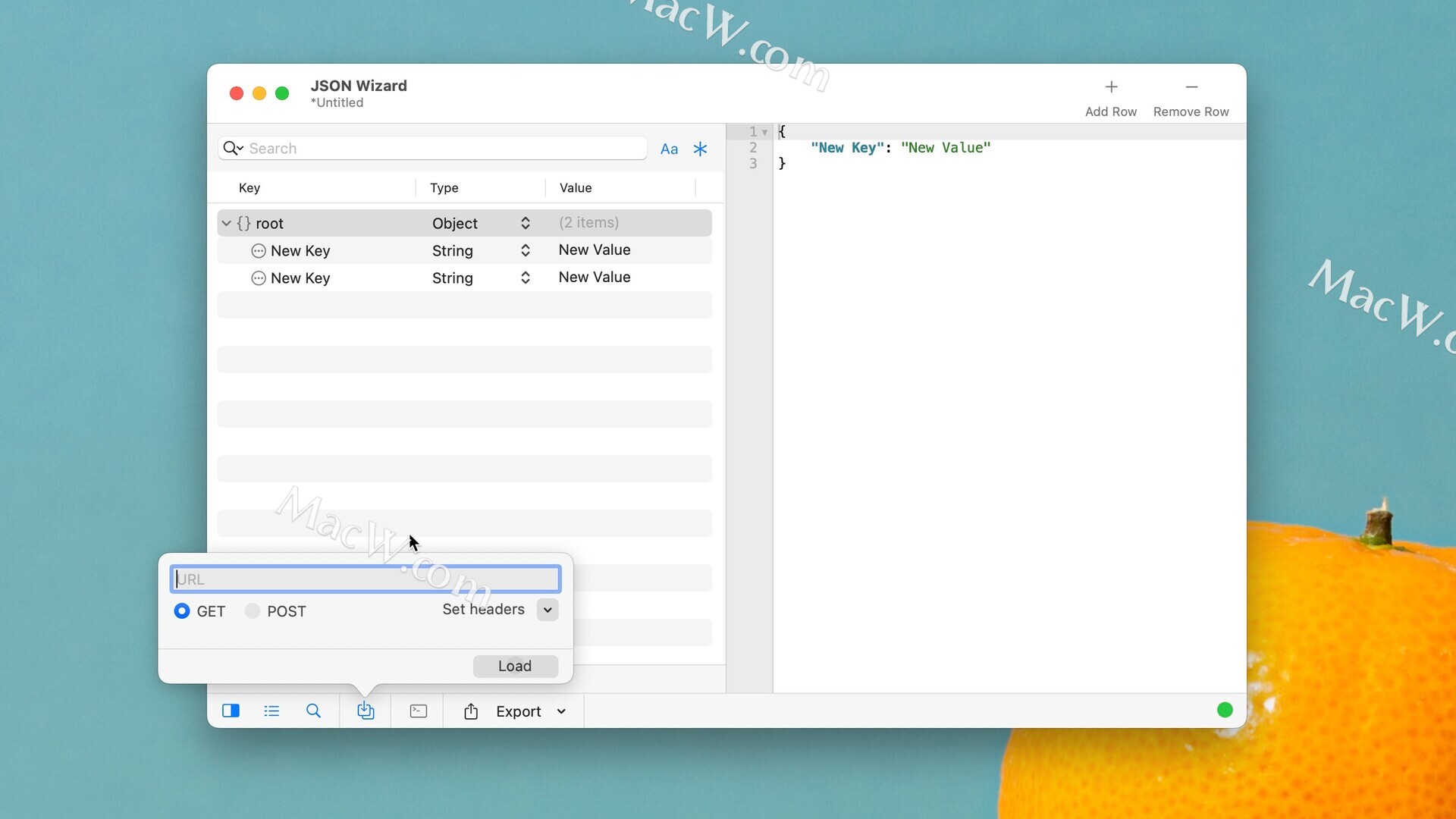
Task: Click the Key column header
Action: point(249,188)
